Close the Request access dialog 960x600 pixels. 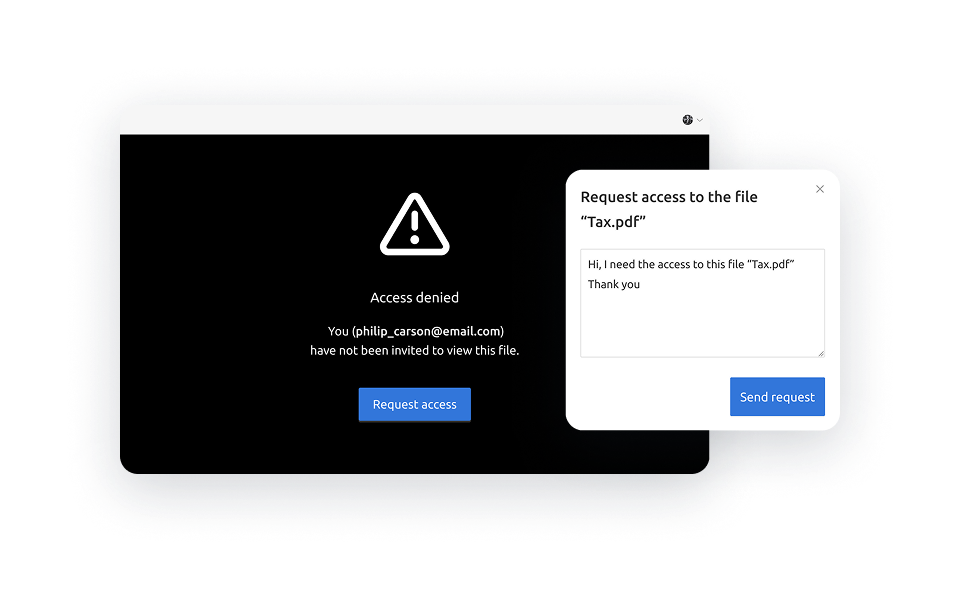820,189
